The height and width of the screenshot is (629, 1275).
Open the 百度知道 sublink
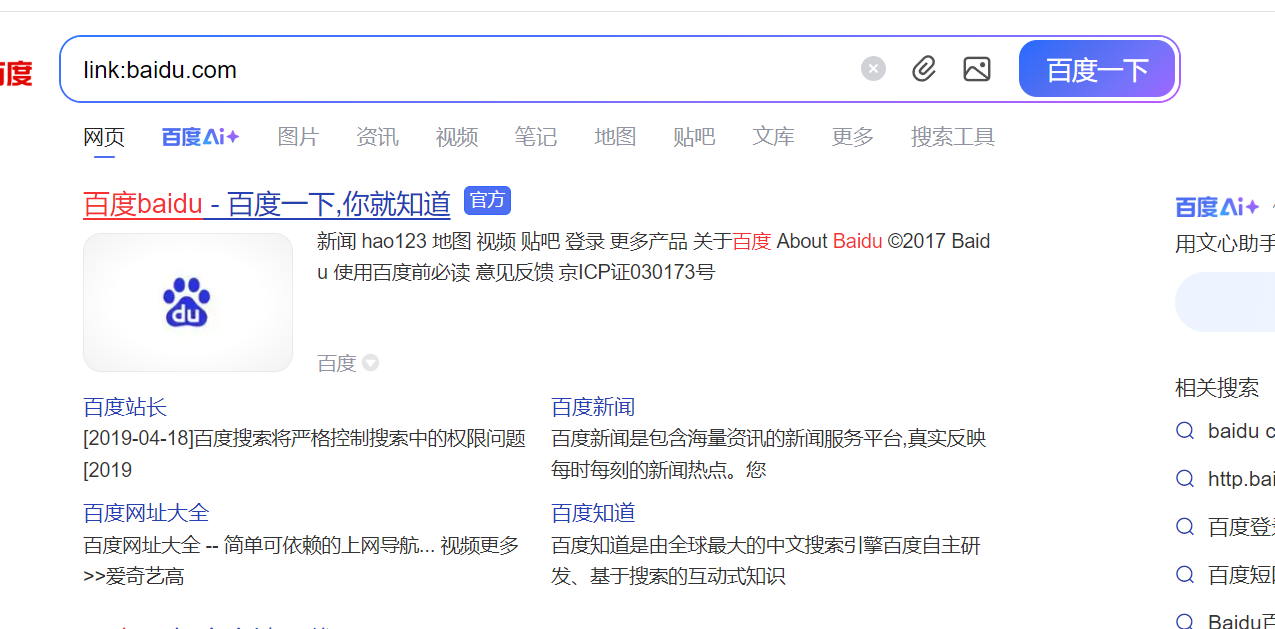click(593, 513)
